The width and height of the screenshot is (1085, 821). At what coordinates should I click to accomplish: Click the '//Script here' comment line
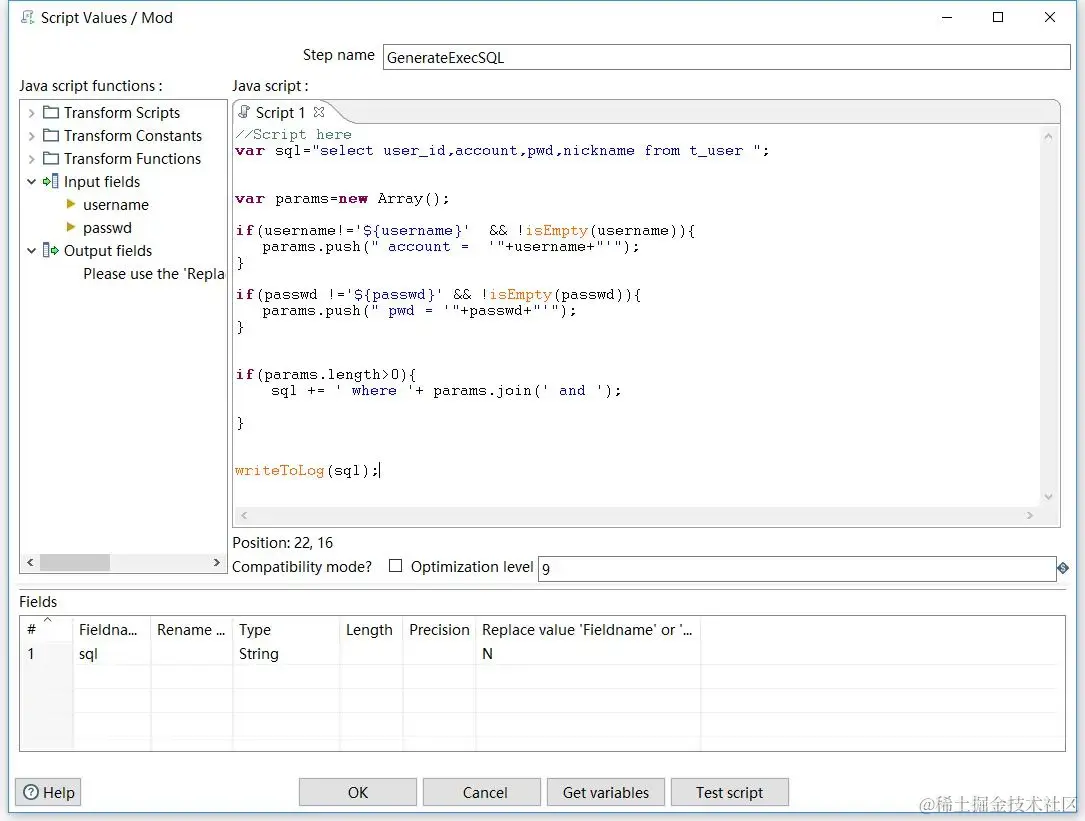[293, 134]
